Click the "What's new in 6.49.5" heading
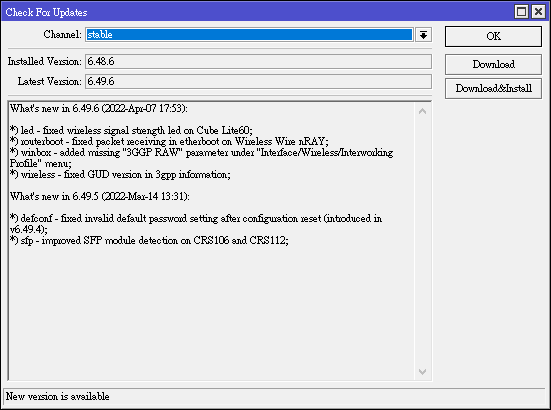The image size is (551, 410). (x=100, y=196)
